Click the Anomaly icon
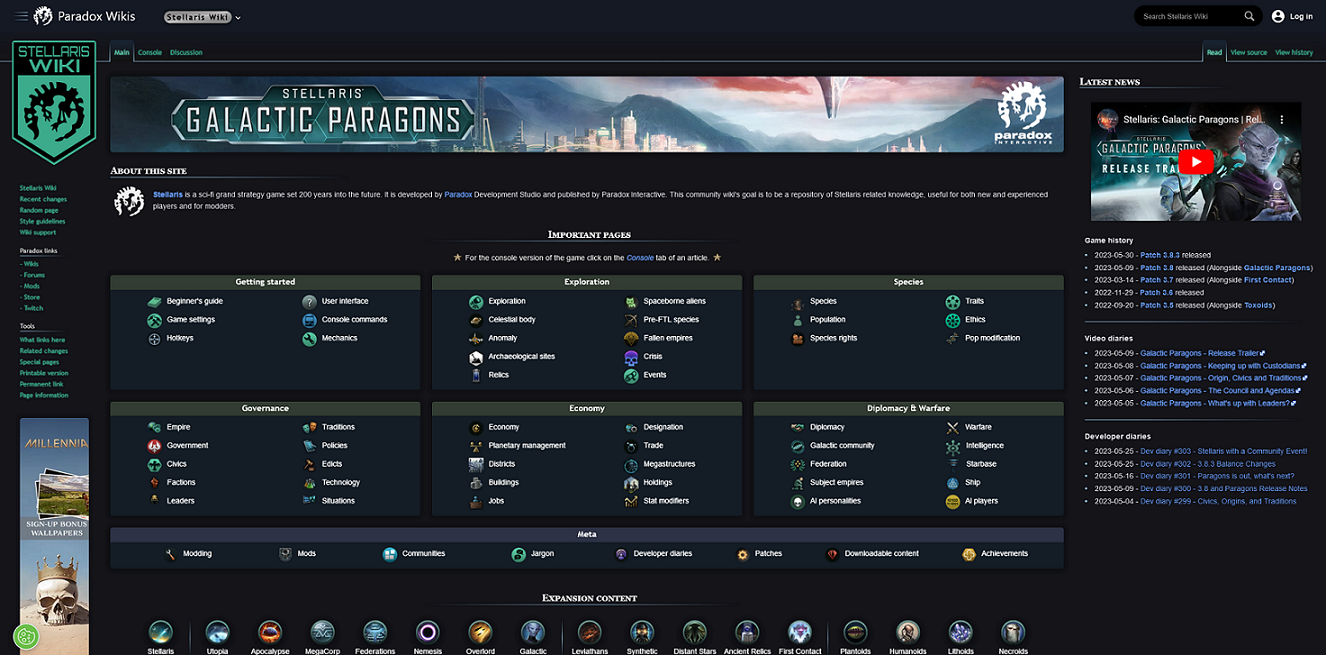 coord(476,338)
